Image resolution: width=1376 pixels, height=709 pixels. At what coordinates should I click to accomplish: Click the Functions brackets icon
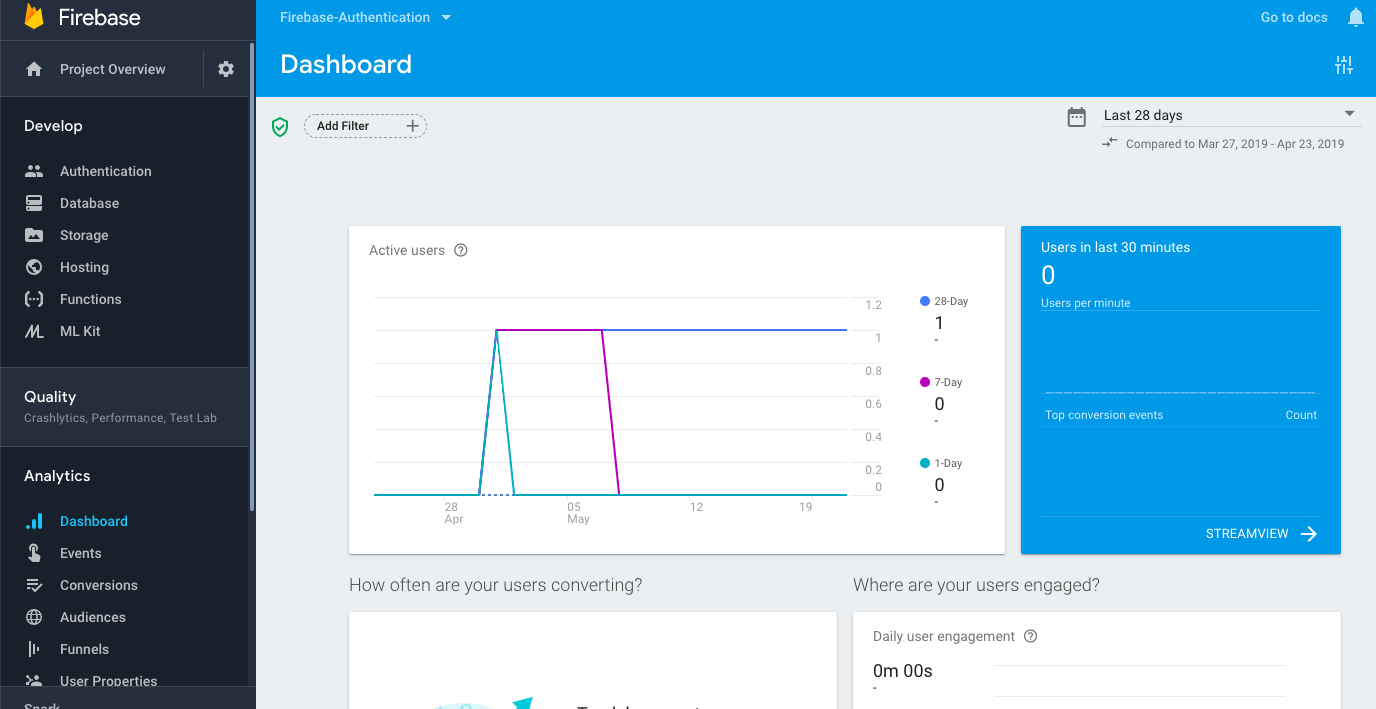34,299
